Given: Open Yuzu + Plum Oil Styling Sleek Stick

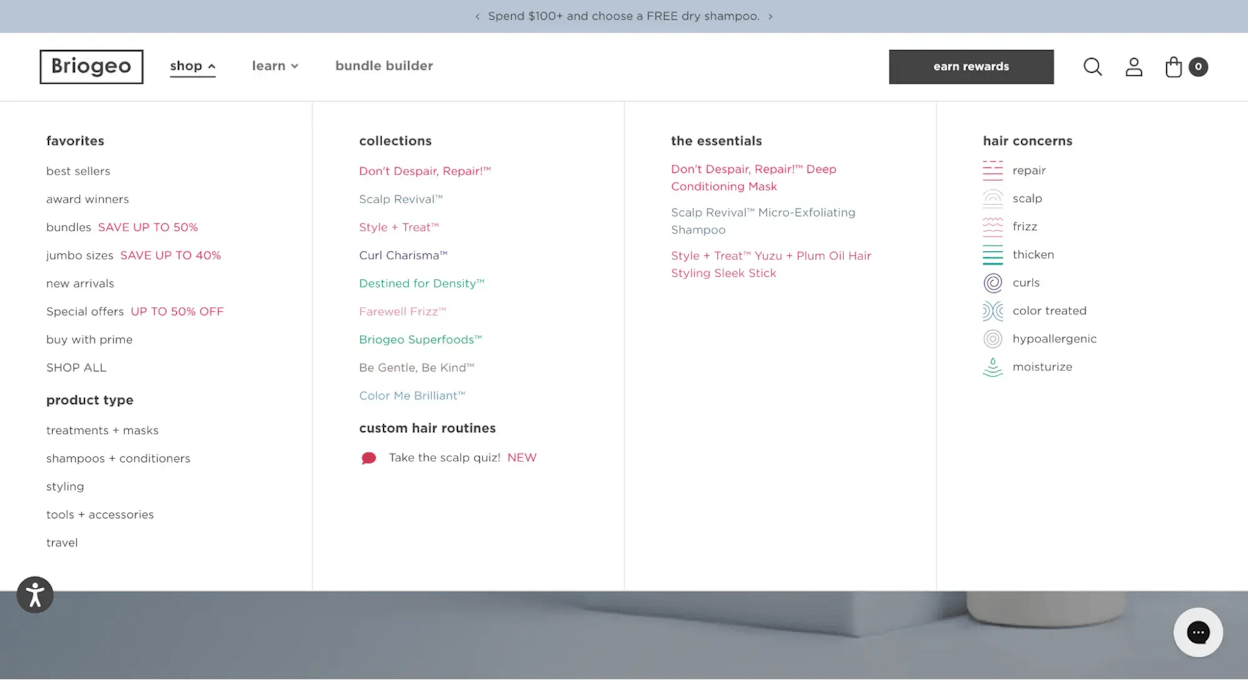Looking at the screenshot, I should click(771, 264).
